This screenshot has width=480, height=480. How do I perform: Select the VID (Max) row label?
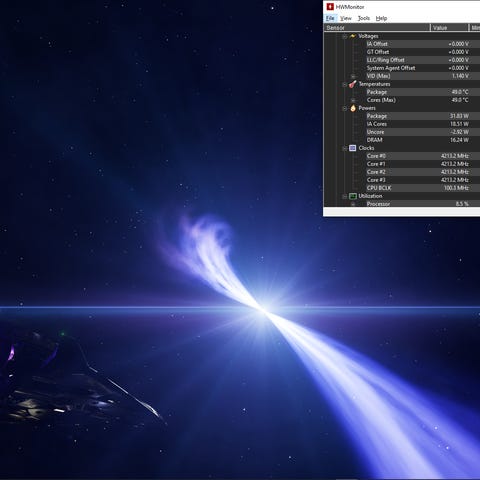(x=378, y=76)
